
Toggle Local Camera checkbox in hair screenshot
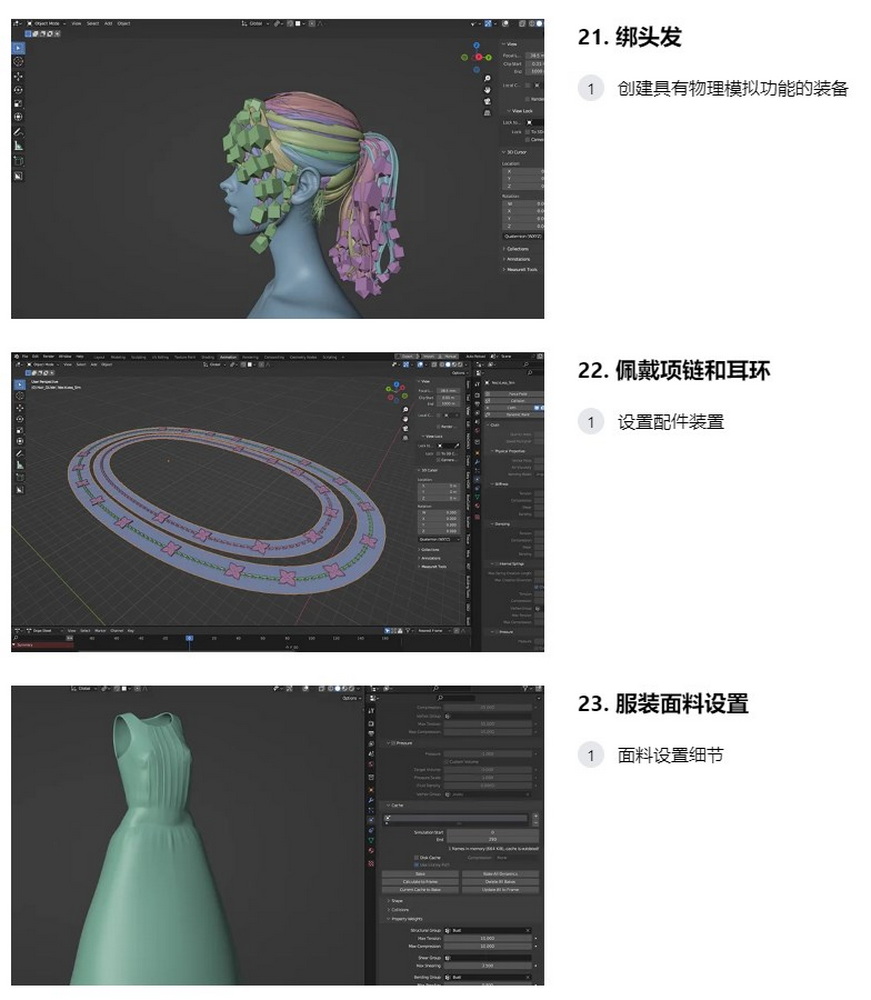tap(527, 85)
